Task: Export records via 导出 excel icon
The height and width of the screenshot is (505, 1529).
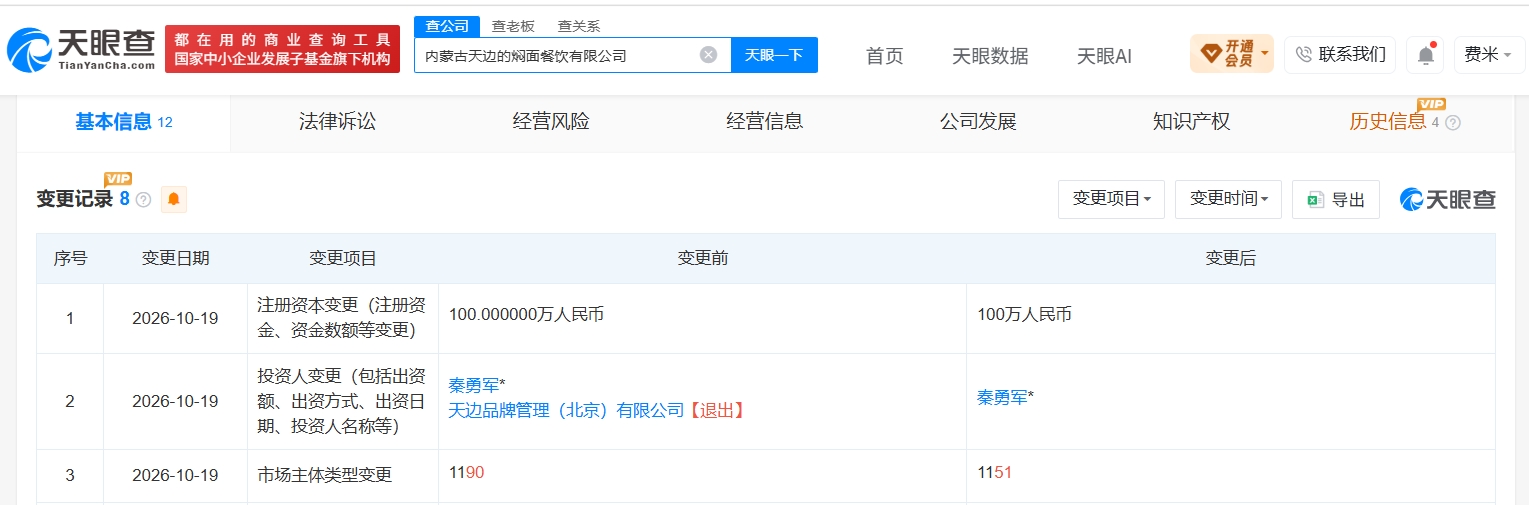Action: 1336,199
